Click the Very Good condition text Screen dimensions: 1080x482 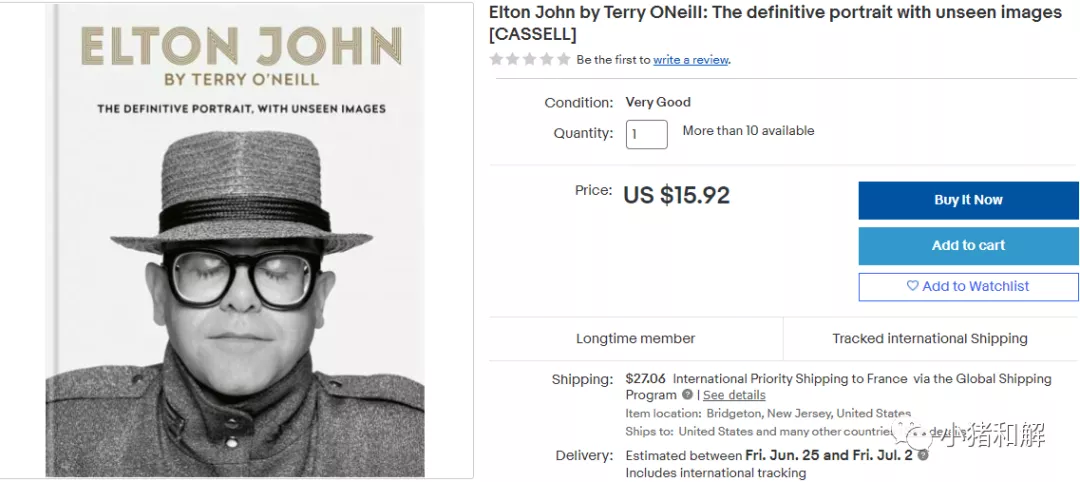pyautogui.click(x=658, y=102)
